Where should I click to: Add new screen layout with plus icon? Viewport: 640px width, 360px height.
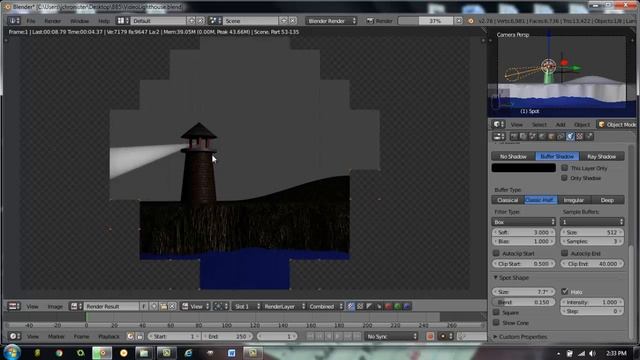(191, 20)
